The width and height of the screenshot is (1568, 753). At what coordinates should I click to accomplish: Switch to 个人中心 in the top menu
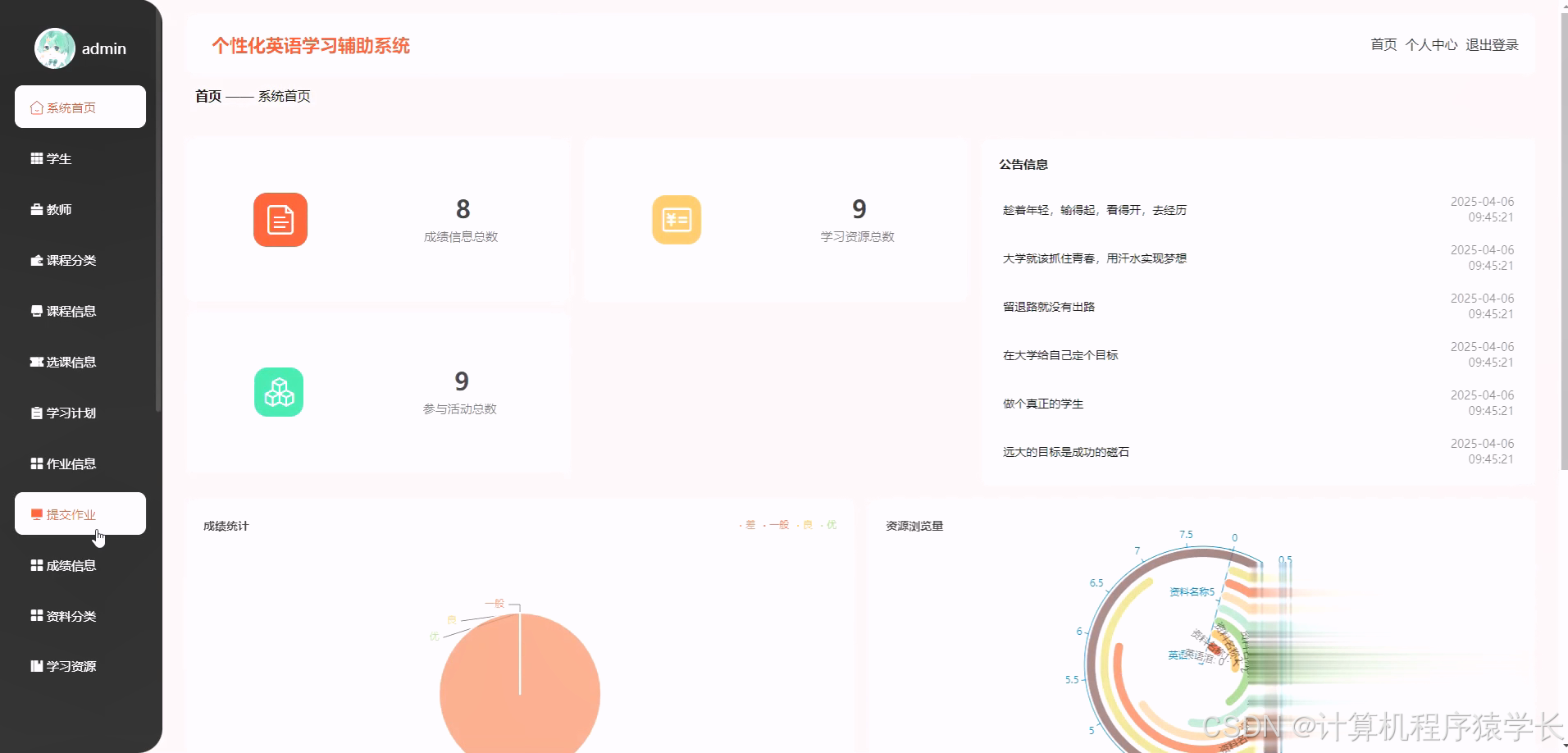1431,45
